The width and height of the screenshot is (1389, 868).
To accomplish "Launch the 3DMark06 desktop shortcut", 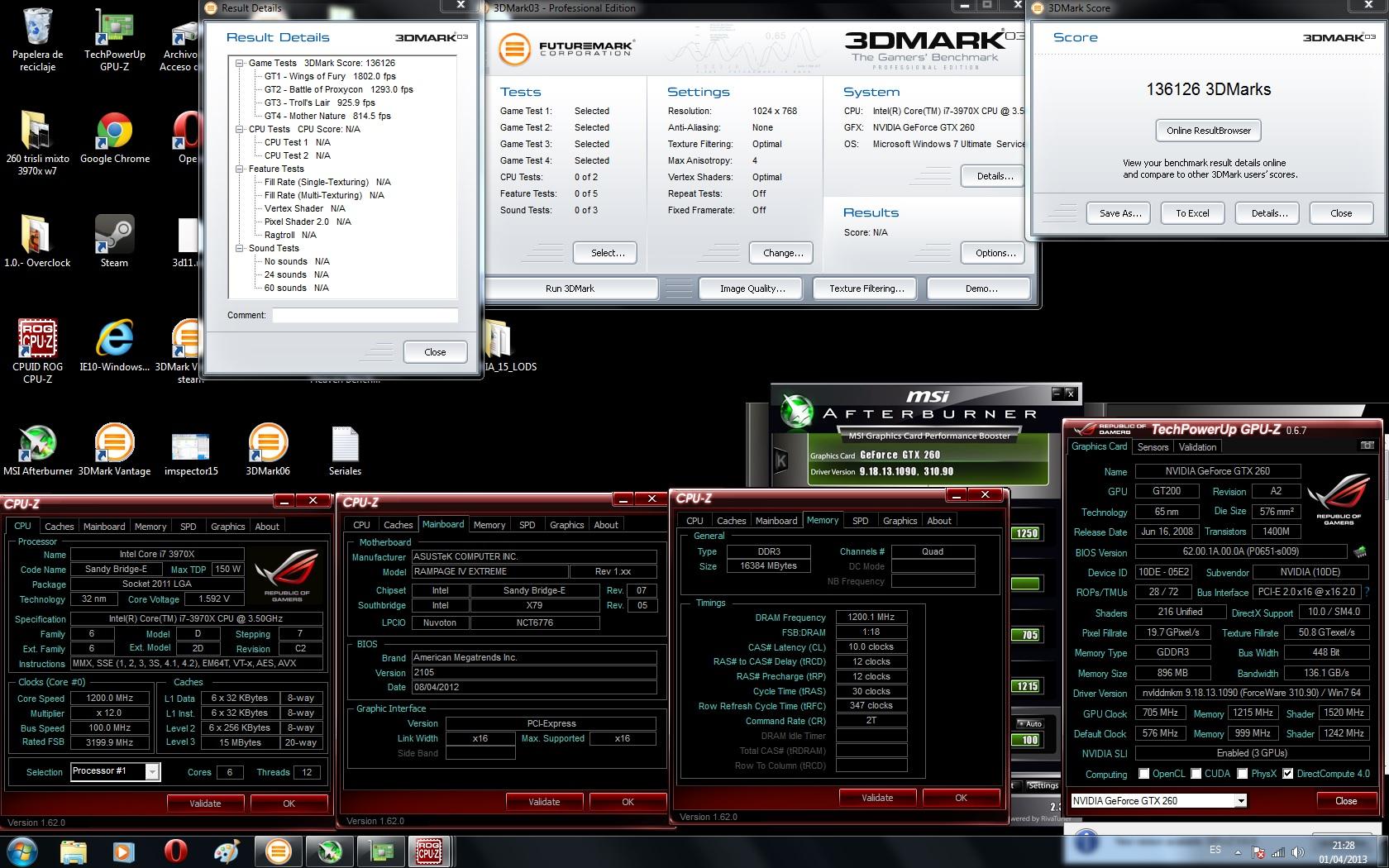I will 268,450.
